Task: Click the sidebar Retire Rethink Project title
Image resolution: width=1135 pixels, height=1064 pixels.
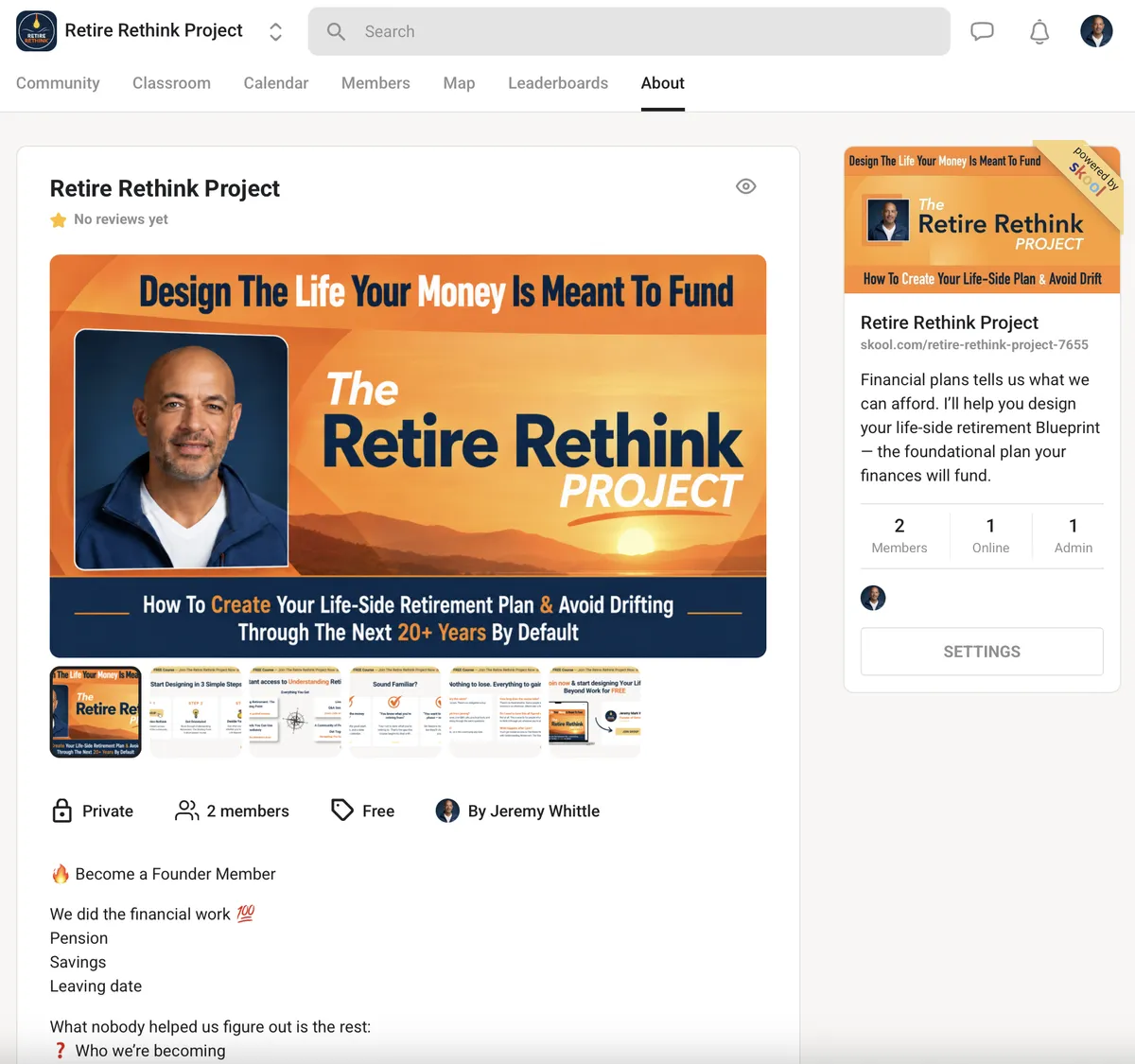Action: 950,323
